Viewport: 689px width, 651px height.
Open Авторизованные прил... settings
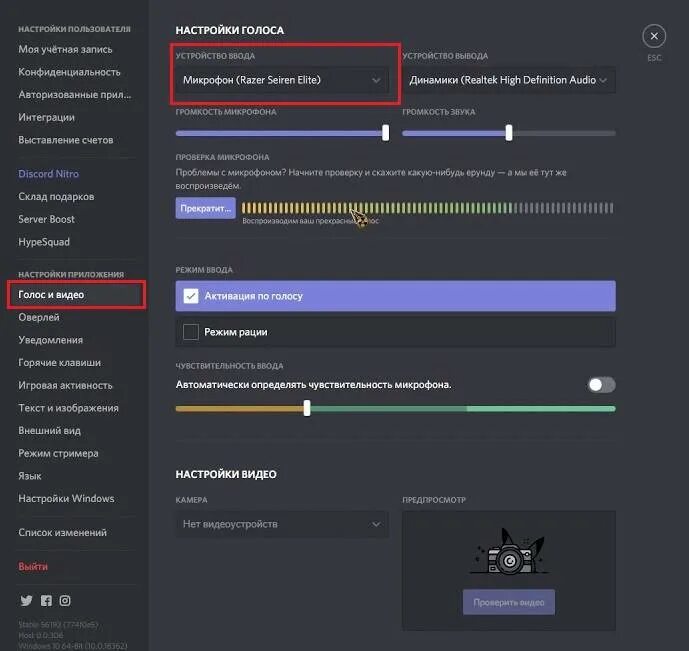(x=75, y=94)
